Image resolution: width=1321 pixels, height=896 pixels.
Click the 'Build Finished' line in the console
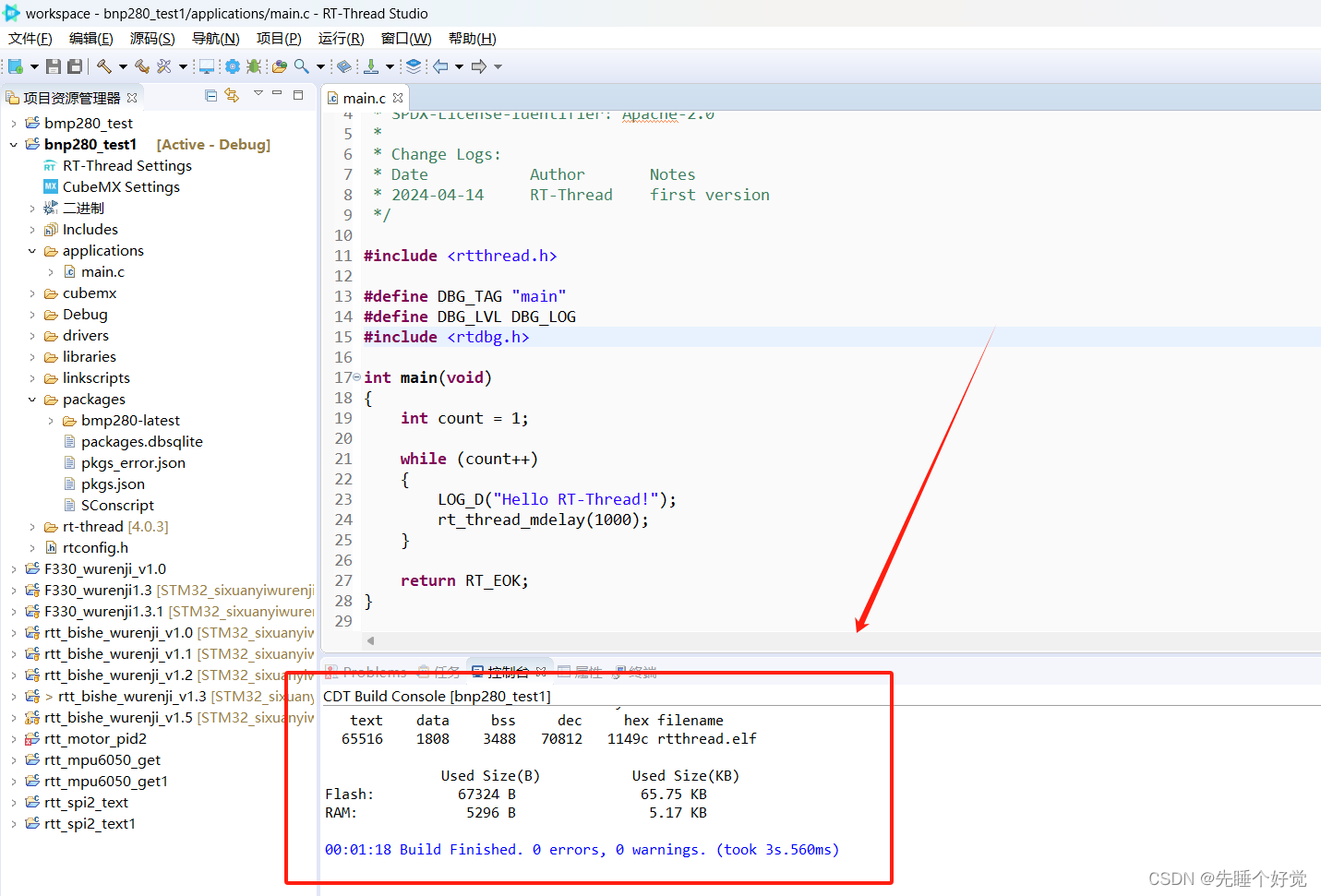pos(582,850)
